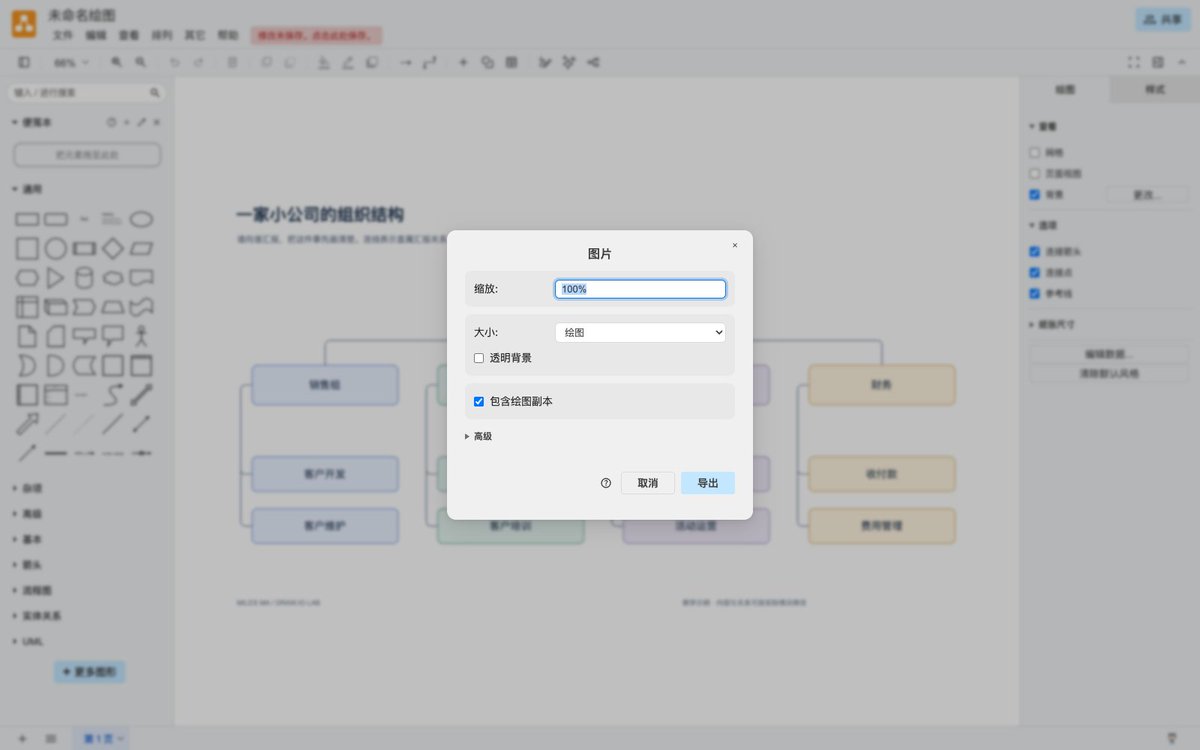1200x750 pixels.
Task: Enable the 透明背景 checkbox
Action: coord(479,358)
